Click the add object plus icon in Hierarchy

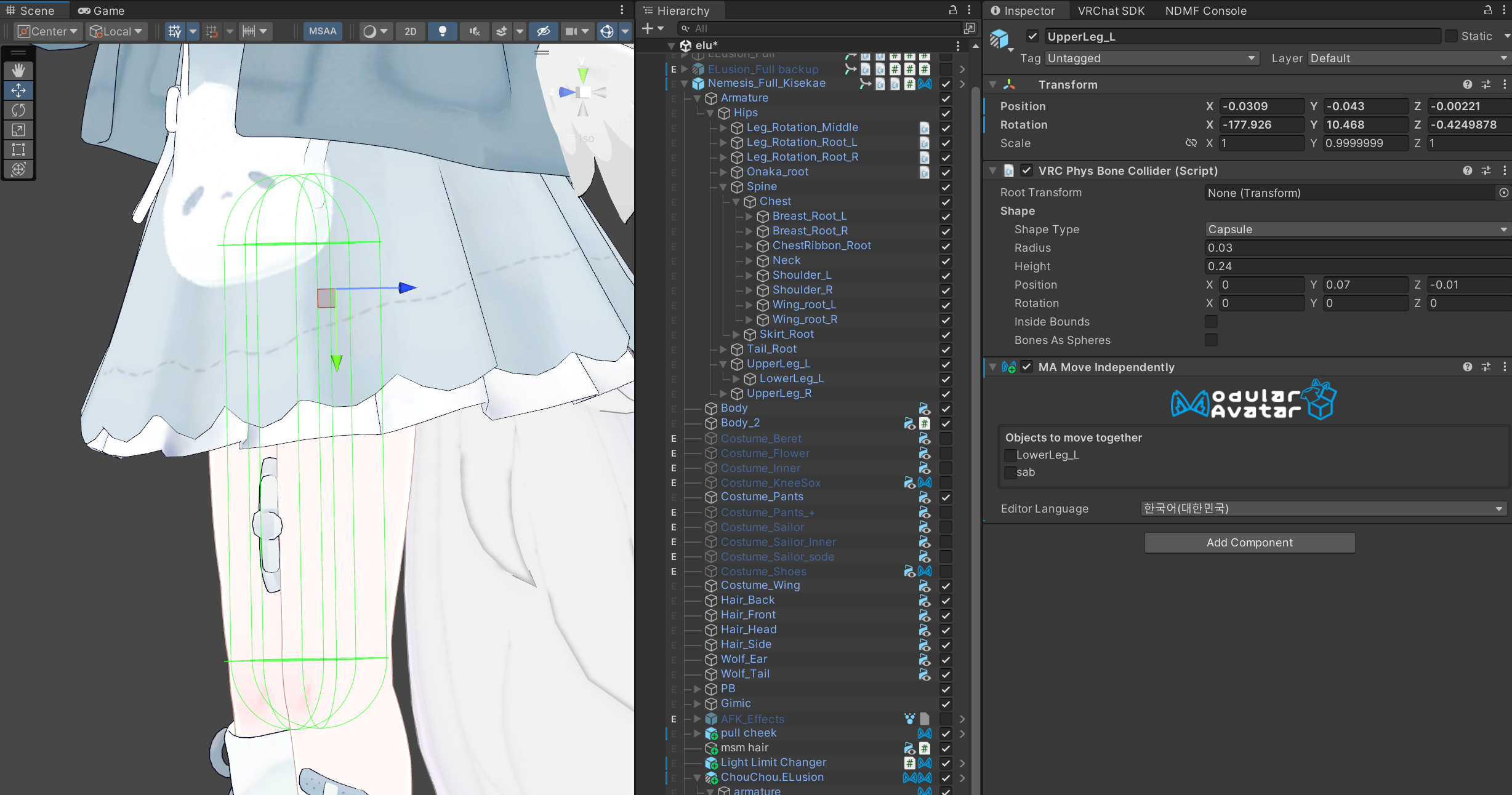point(648,28)
